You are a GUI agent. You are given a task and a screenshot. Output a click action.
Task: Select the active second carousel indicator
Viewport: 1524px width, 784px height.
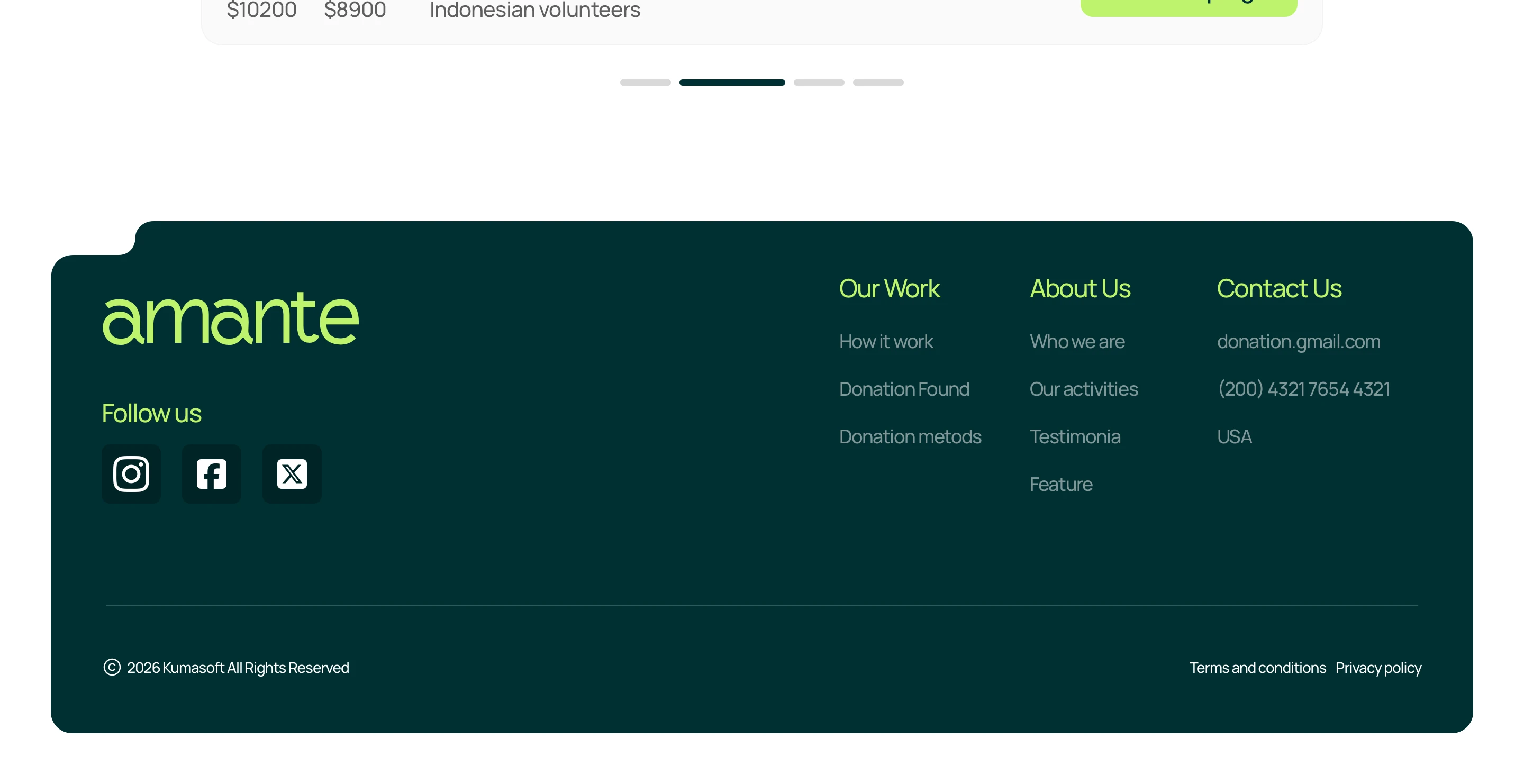(x=732, y=83)
